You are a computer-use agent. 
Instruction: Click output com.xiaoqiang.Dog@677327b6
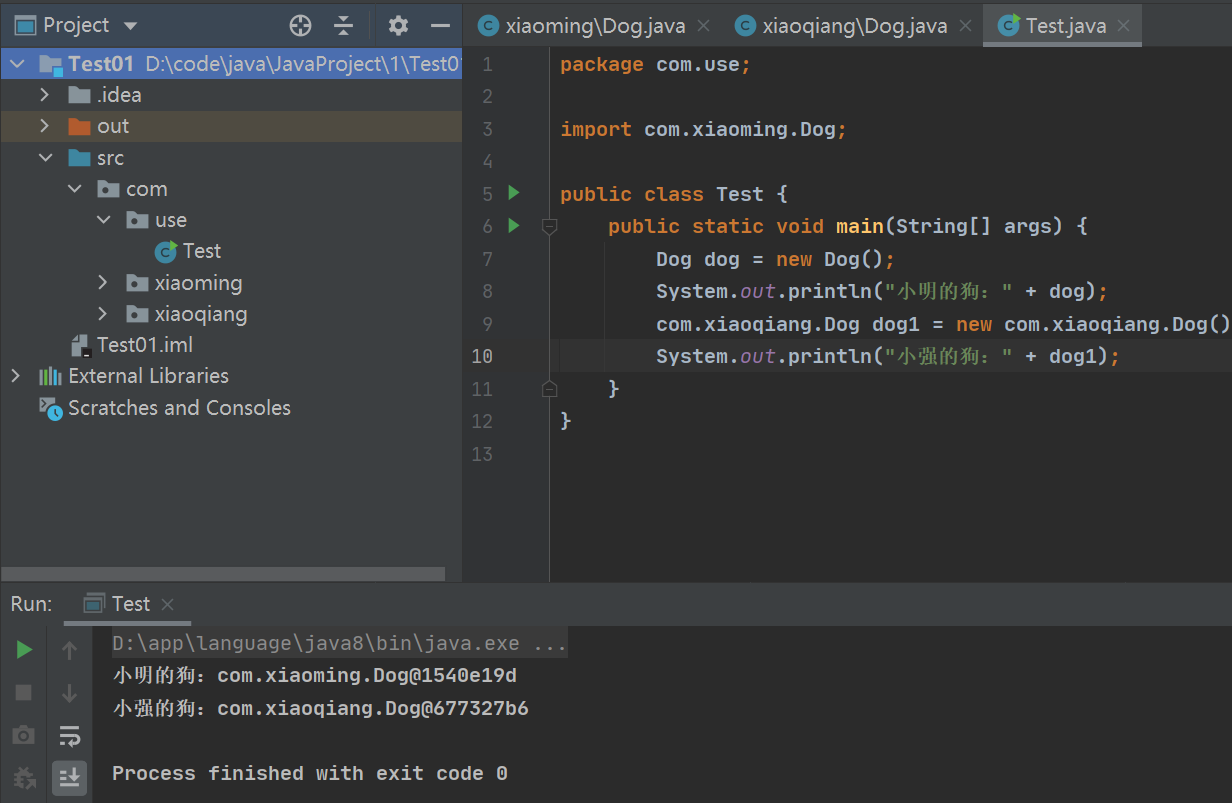(x=373, y=709)
